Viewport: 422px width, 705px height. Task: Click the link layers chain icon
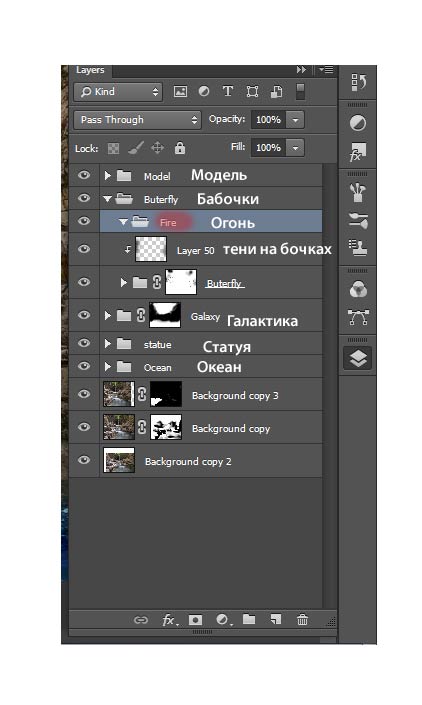pyautogui.click(x=141, y=620)
